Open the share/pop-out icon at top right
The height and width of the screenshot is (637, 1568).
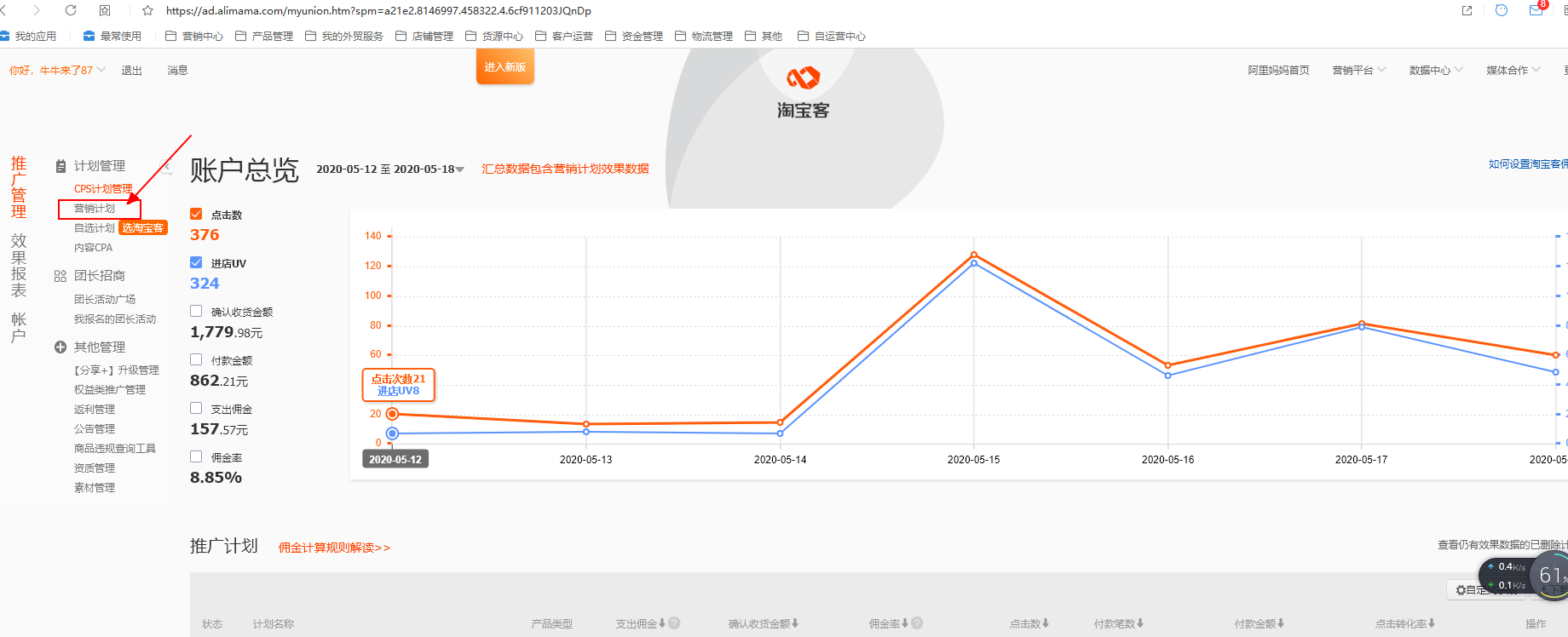click(1467, 10)
